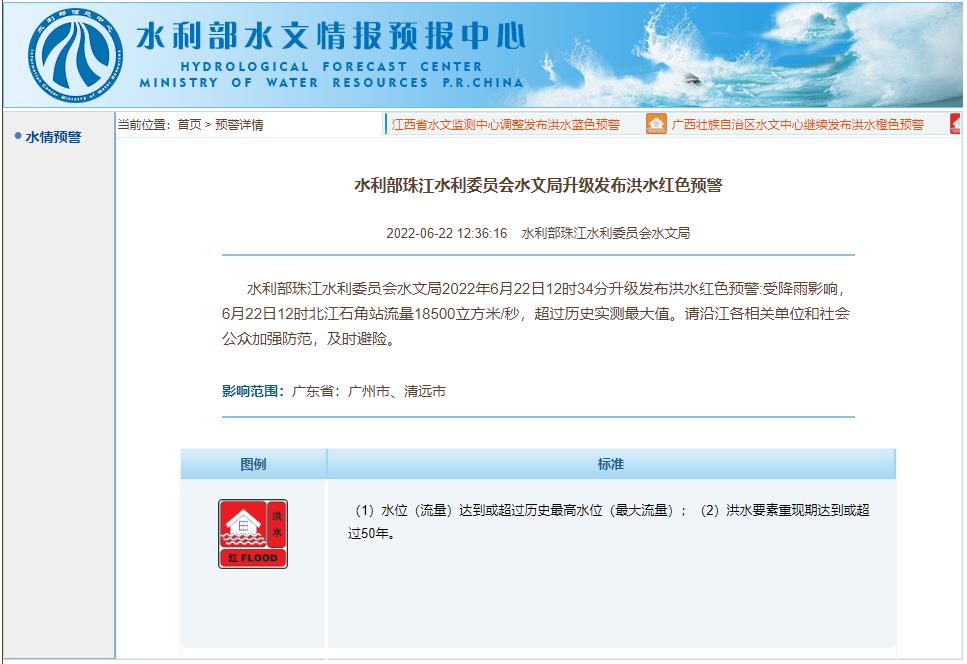Click the 水利部水文情报预报中心 banner title
This screenshot has width=967, height=664.
click(331, 36)
